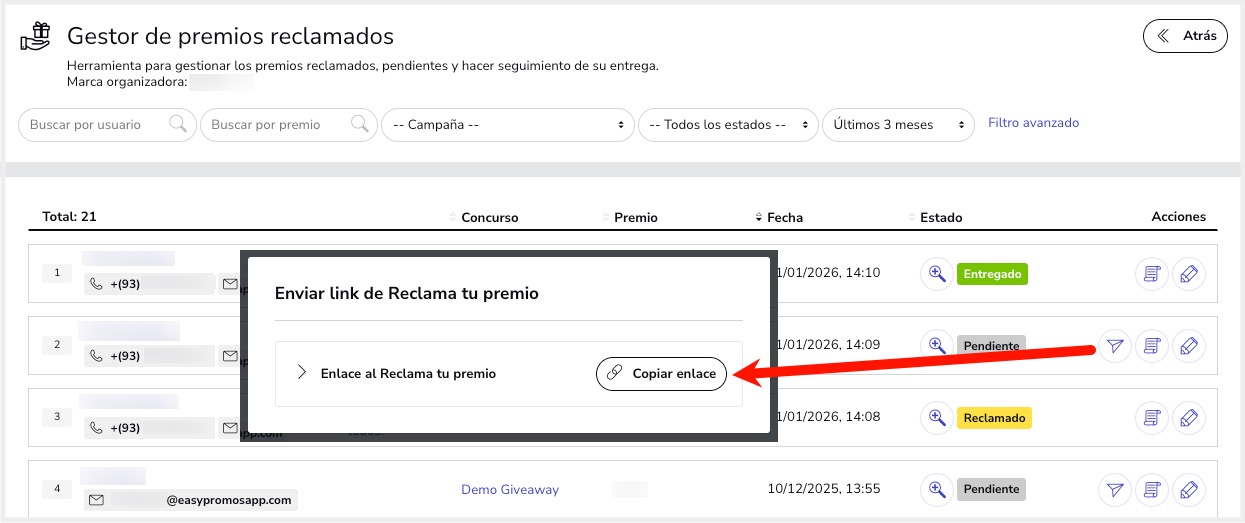Sort the list by Concurso column

(489, 217)
